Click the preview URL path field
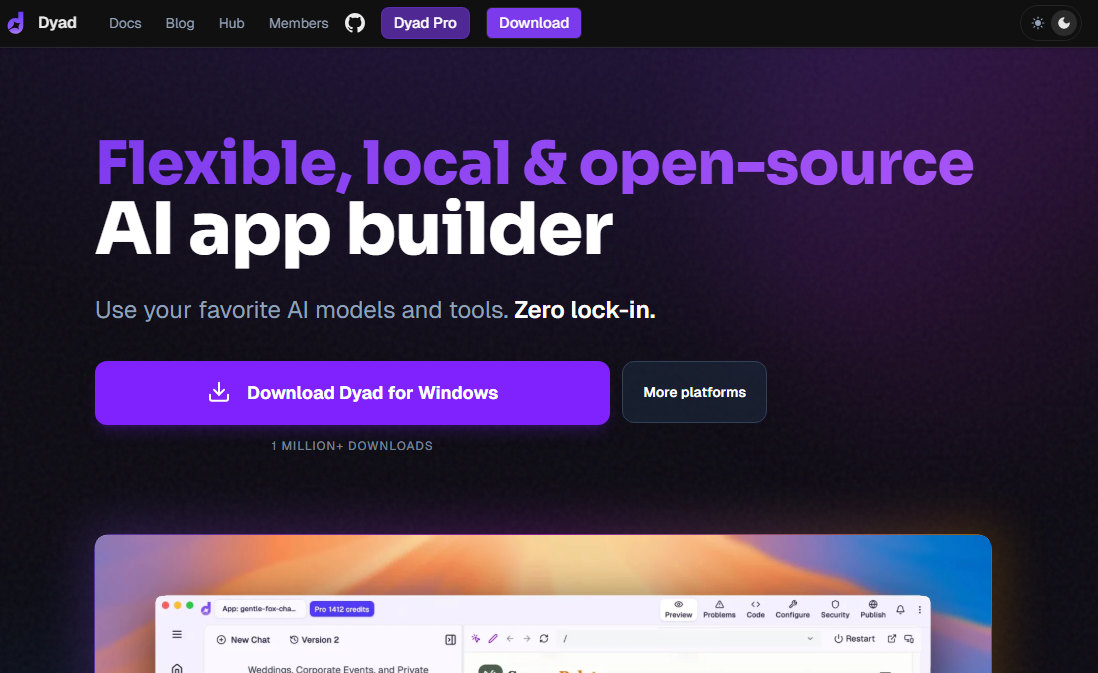This screenshot has height=673, width=1098. click(x=687, y=639)
